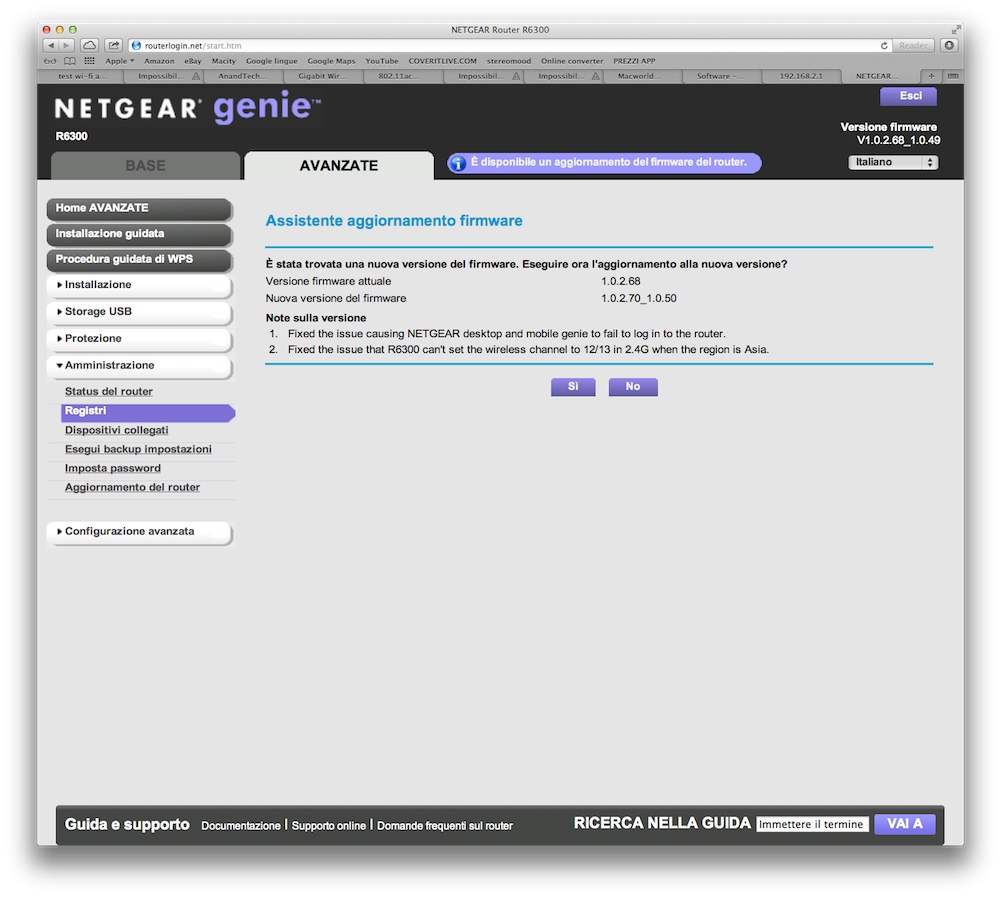This screenshot has width=1001, height=897.
Task: Open the stereomood bookmark
Action: coord(509,61)
